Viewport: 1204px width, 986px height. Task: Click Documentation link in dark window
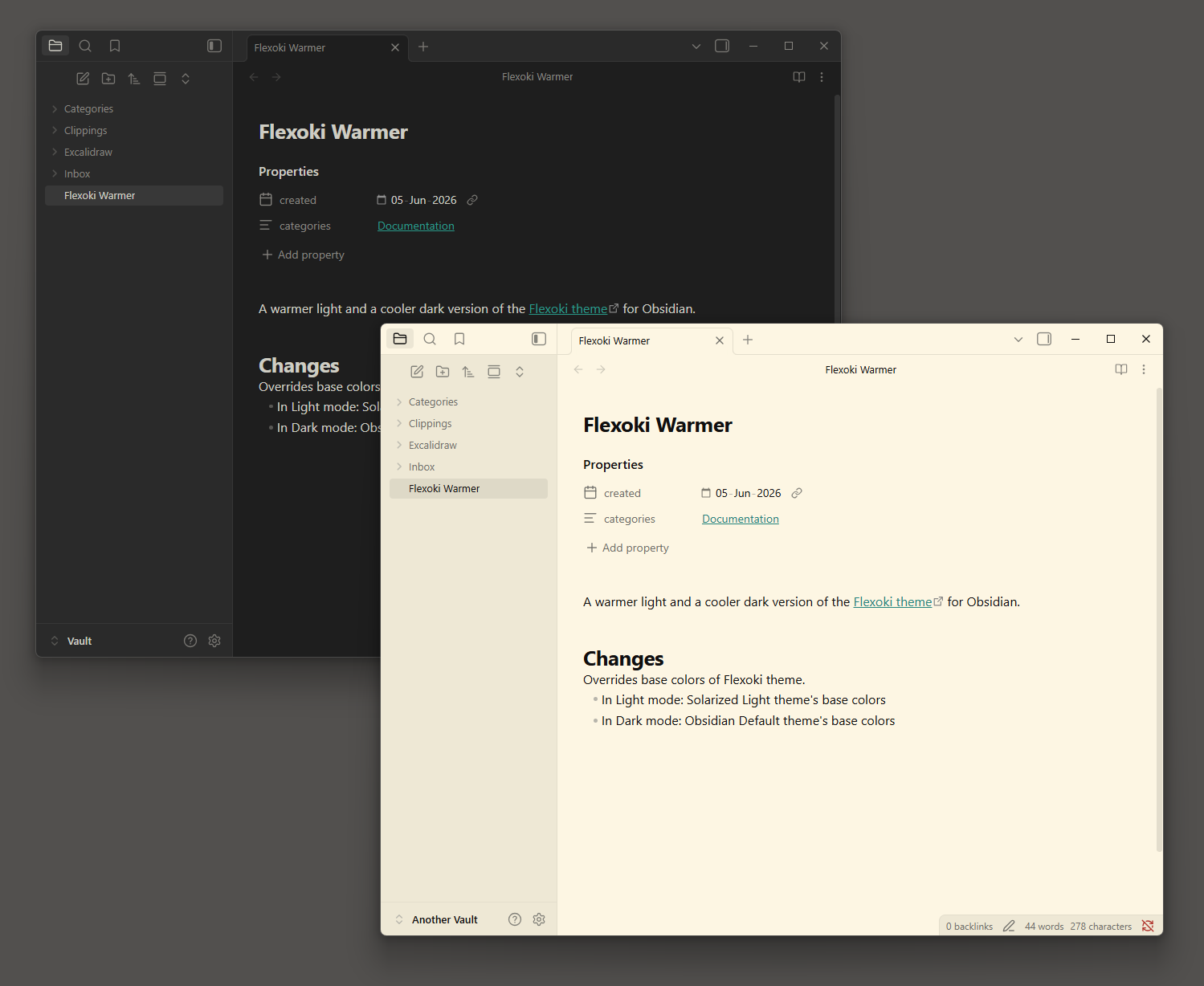(416, 226)
